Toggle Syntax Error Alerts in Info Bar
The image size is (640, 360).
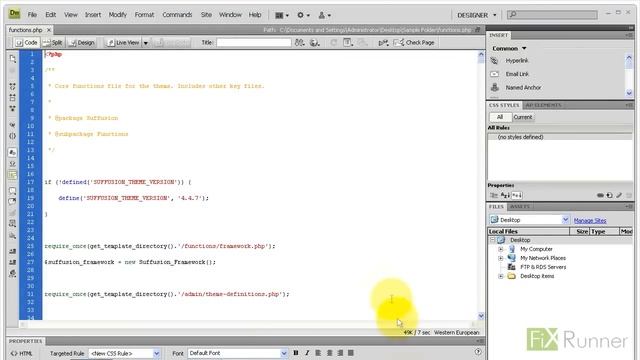12,175
